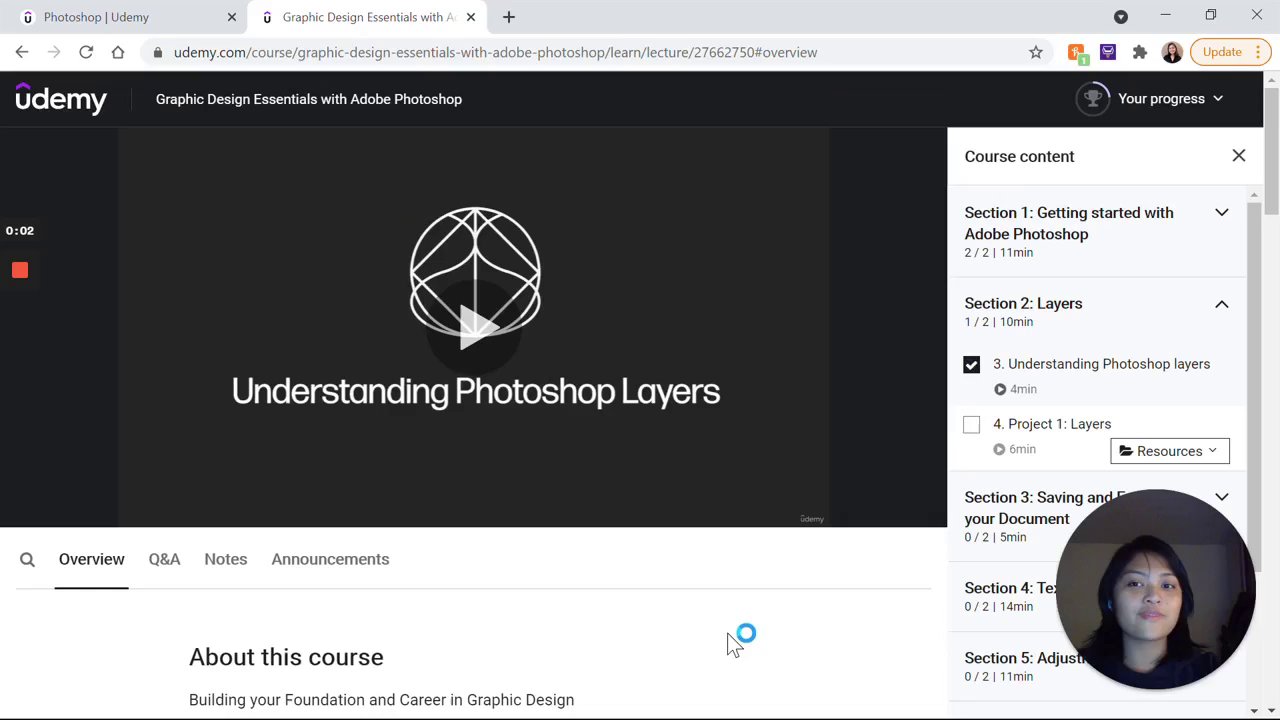Click the address bar URL

(495, 52)
